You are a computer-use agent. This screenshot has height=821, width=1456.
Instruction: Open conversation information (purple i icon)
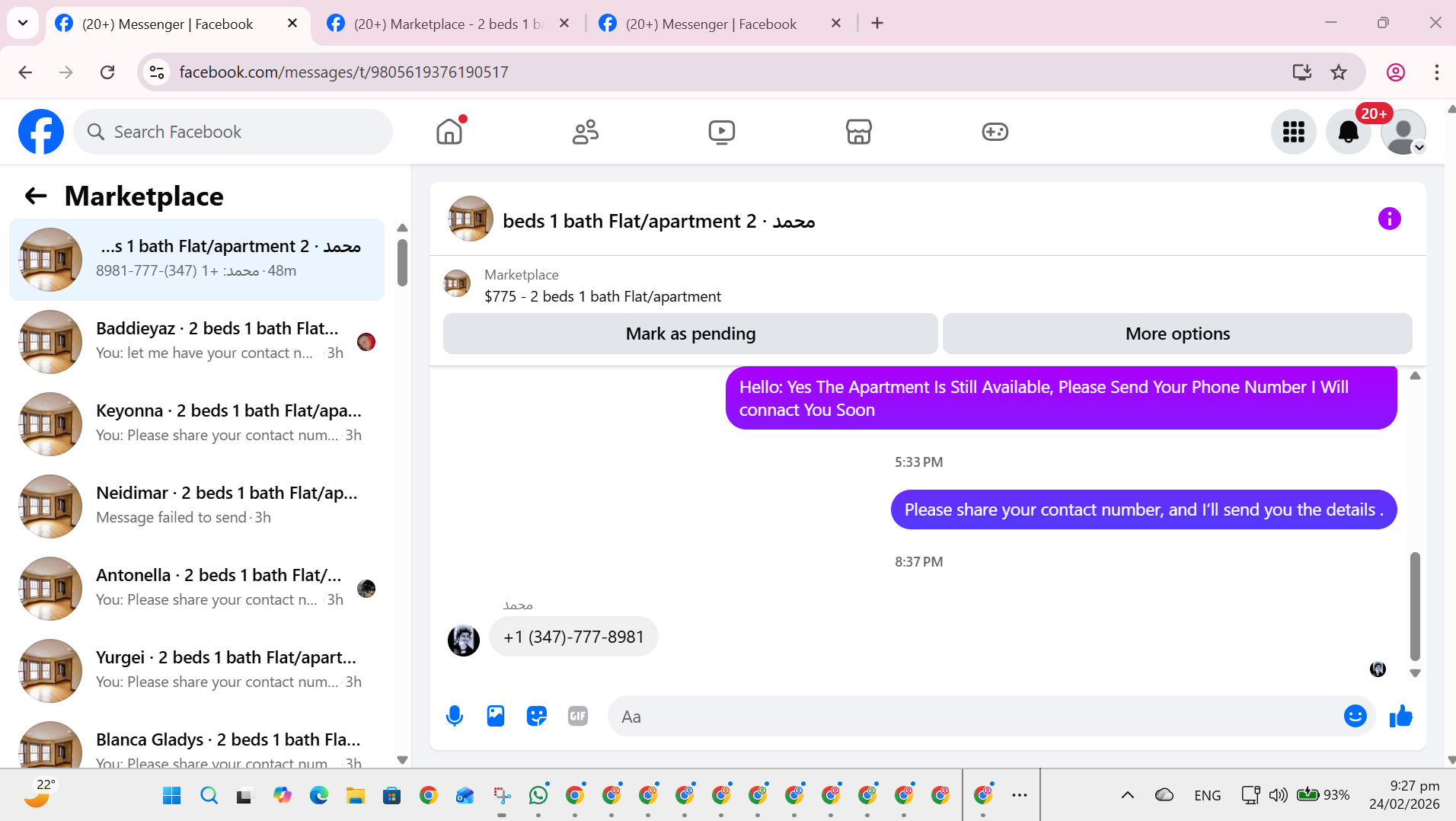coord(1389,219)
